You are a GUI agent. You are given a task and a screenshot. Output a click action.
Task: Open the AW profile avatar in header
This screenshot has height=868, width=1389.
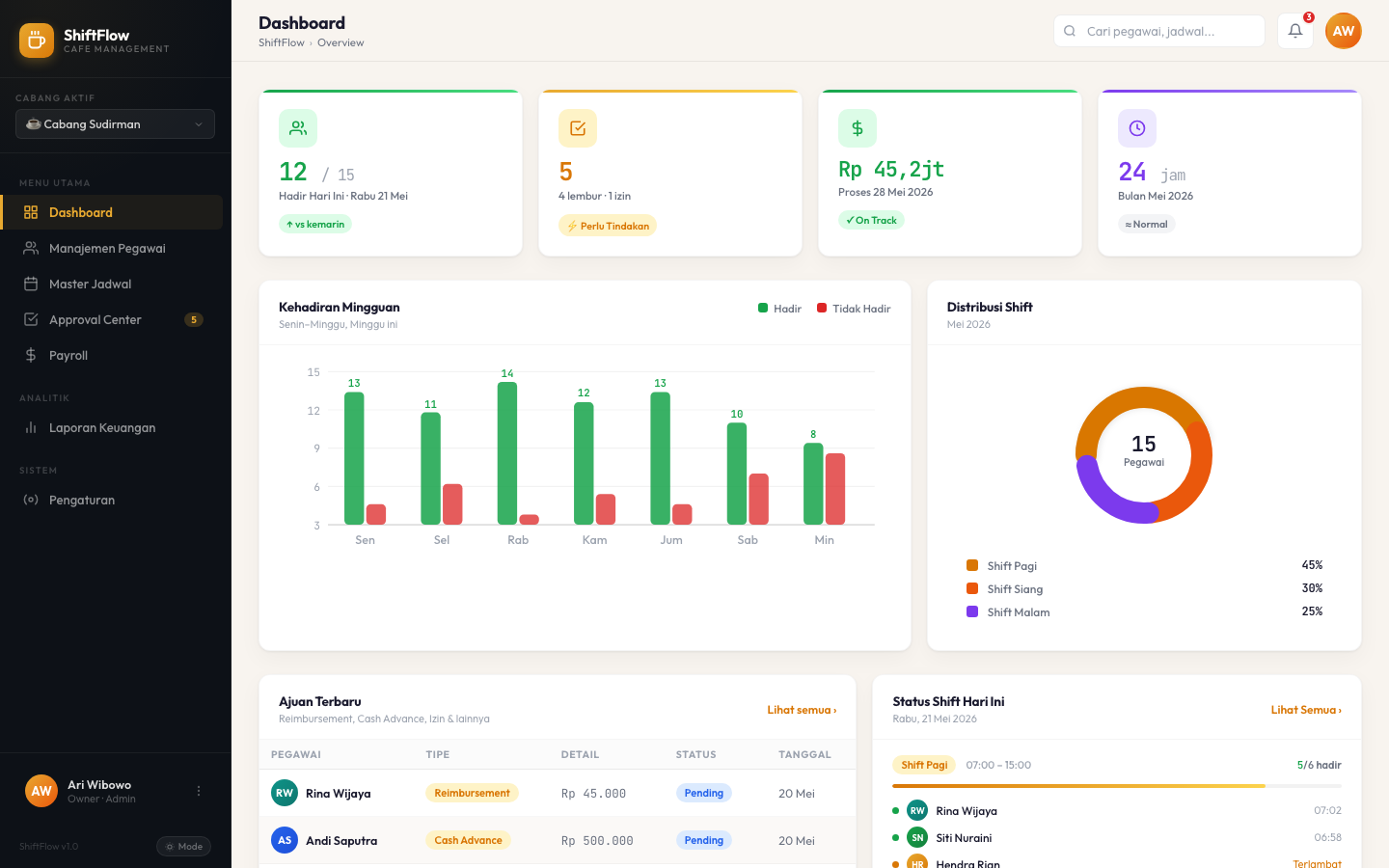point(1344,31)
